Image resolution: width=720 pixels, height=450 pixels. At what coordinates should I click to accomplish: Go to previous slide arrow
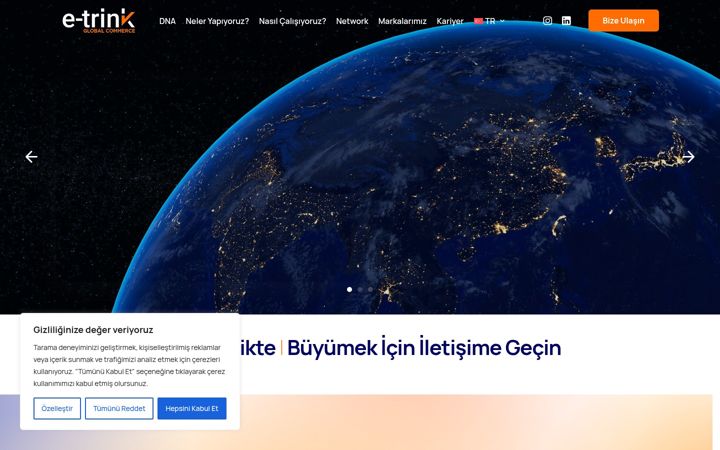pos(31,157)
